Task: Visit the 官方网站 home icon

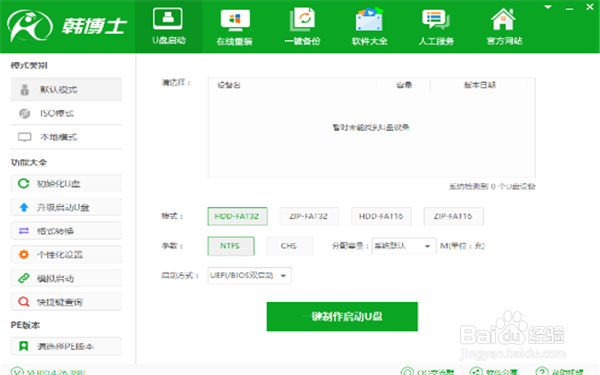Action: point(503,19)
